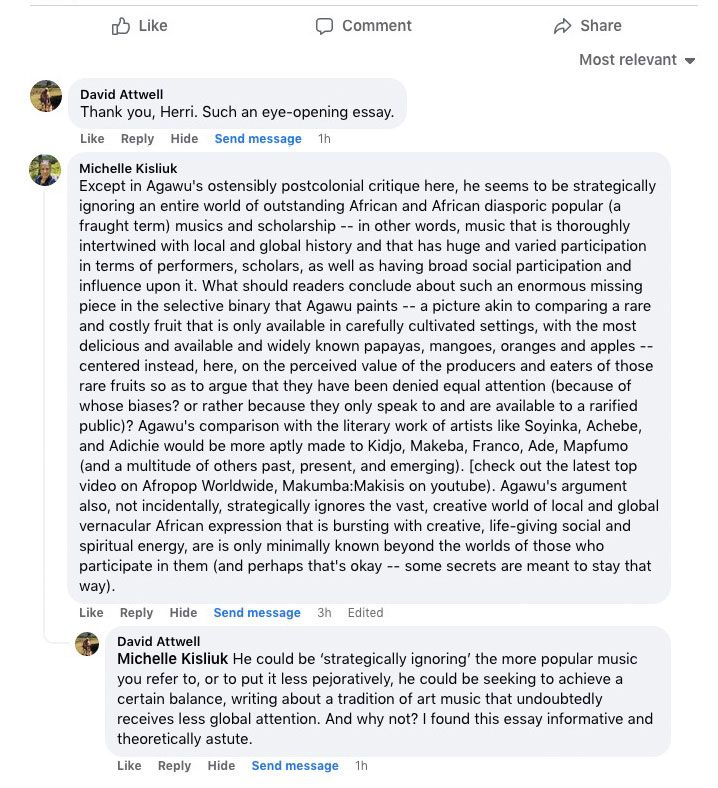Like Michelle Kisliuk's long comment
The height and width of the screenshot is (788, 718).
click(92, 613)
